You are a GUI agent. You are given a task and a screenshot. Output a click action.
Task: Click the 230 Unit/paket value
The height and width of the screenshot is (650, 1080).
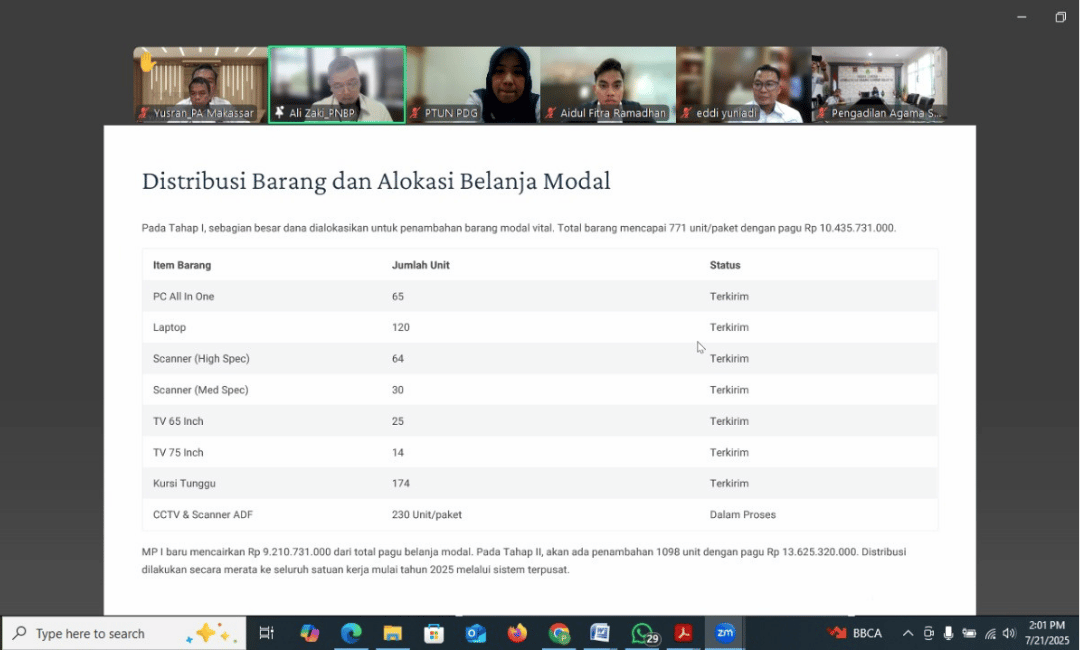tap(426, 514)
